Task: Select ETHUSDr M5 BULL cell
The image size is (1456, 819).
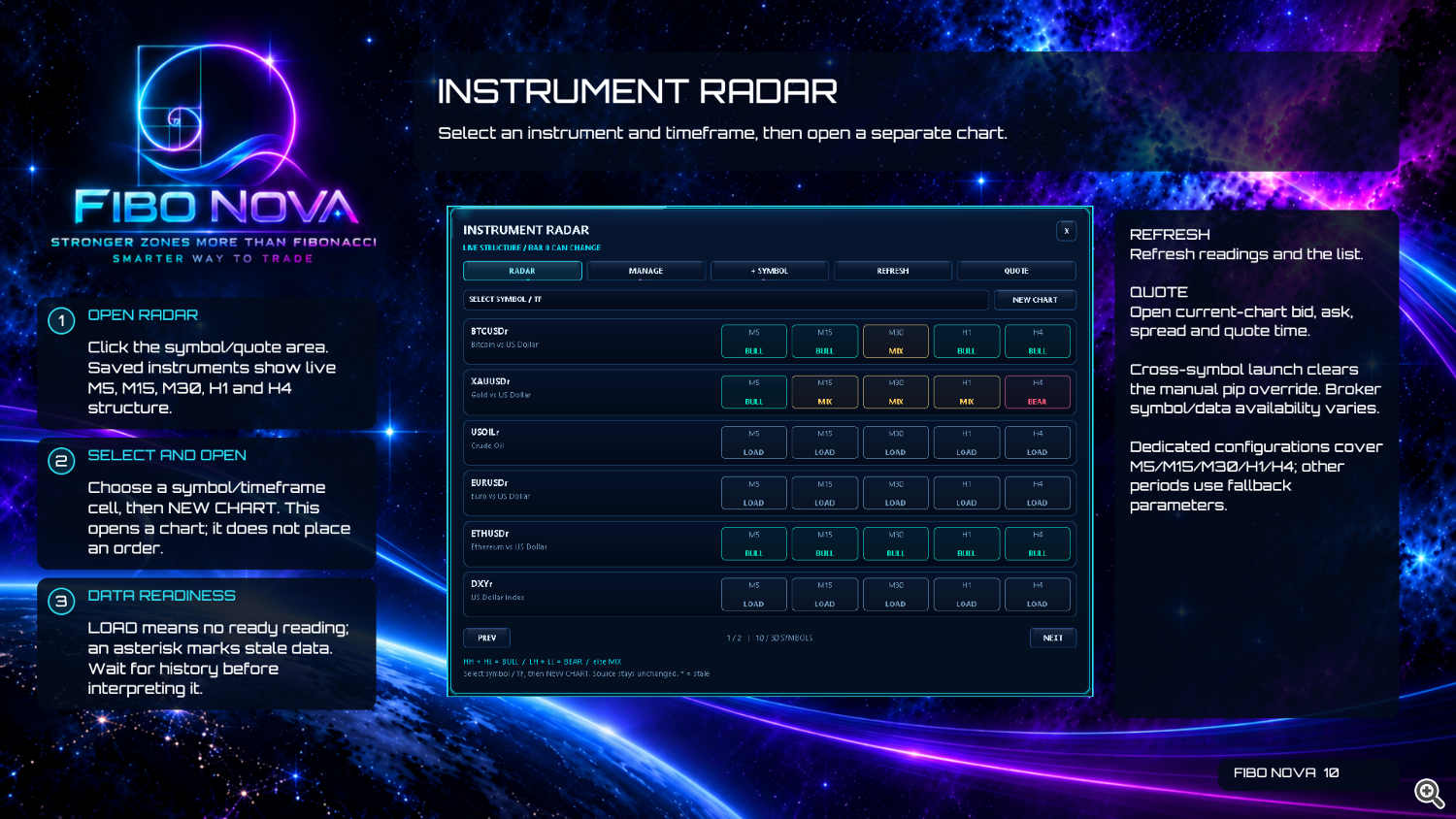Action: tap(754, 543)
